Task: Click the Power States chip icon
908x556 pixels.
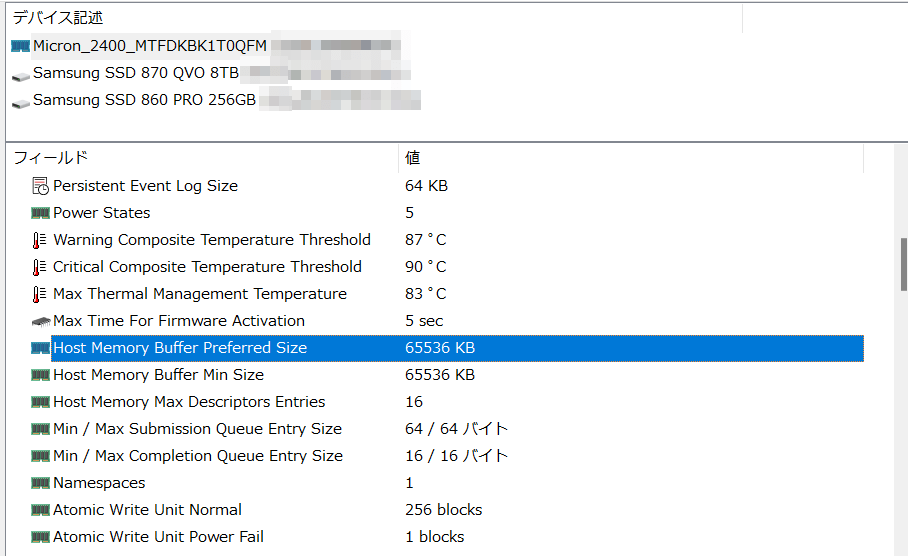Action: point(40,213)
